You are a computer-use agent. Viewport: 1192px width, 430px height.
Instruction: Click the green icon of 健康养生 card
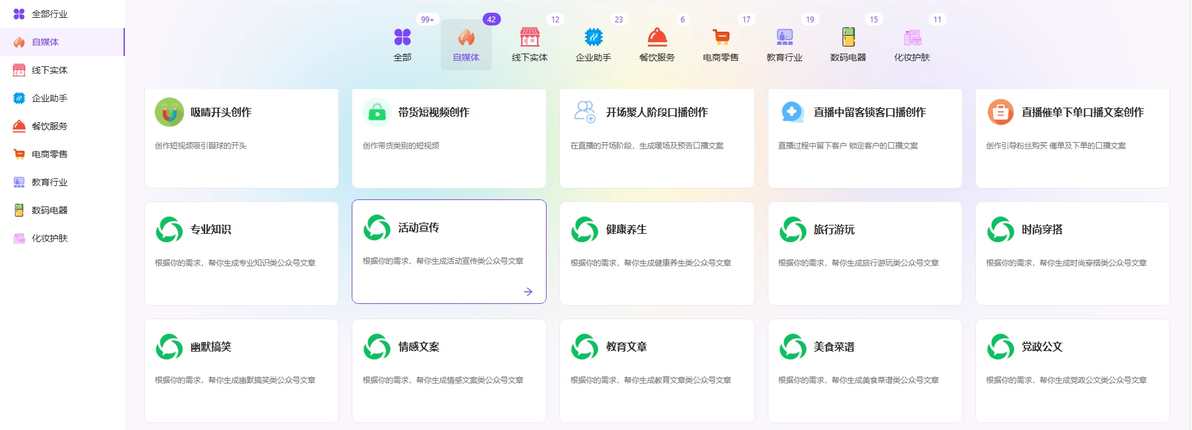(x=585, y=229)
